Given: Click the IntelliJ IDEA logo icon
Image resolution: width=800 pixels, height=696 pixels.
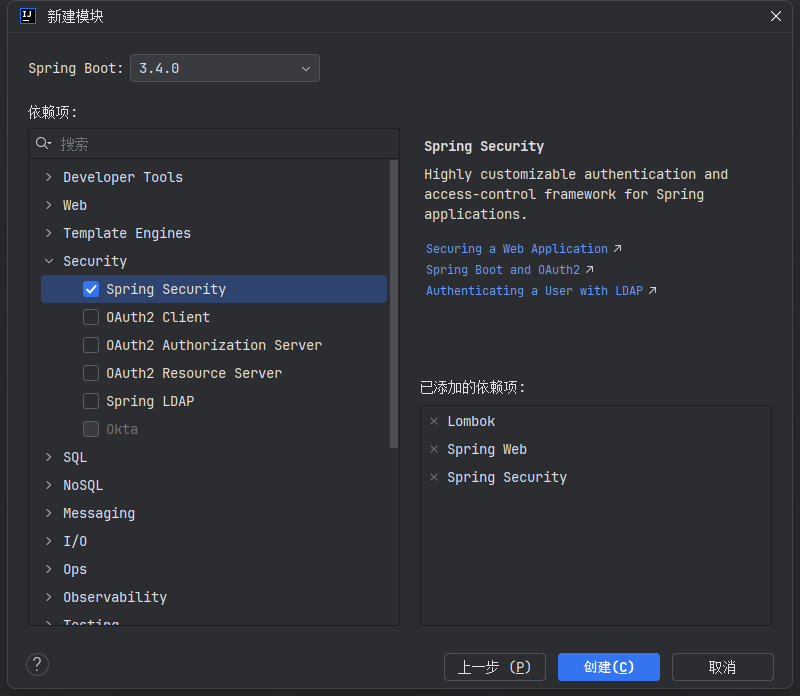Looking at the screenshot, I should point(28,16).
